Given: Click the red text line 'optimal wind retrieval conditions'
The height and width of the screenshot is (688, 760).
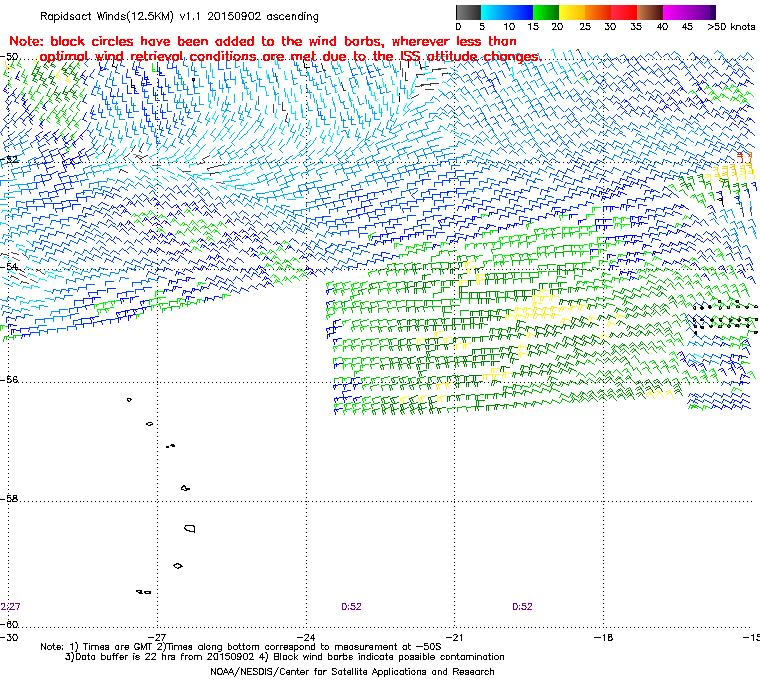Looking at the screenshot, I should pyautogui.click(x=290, y=57).
